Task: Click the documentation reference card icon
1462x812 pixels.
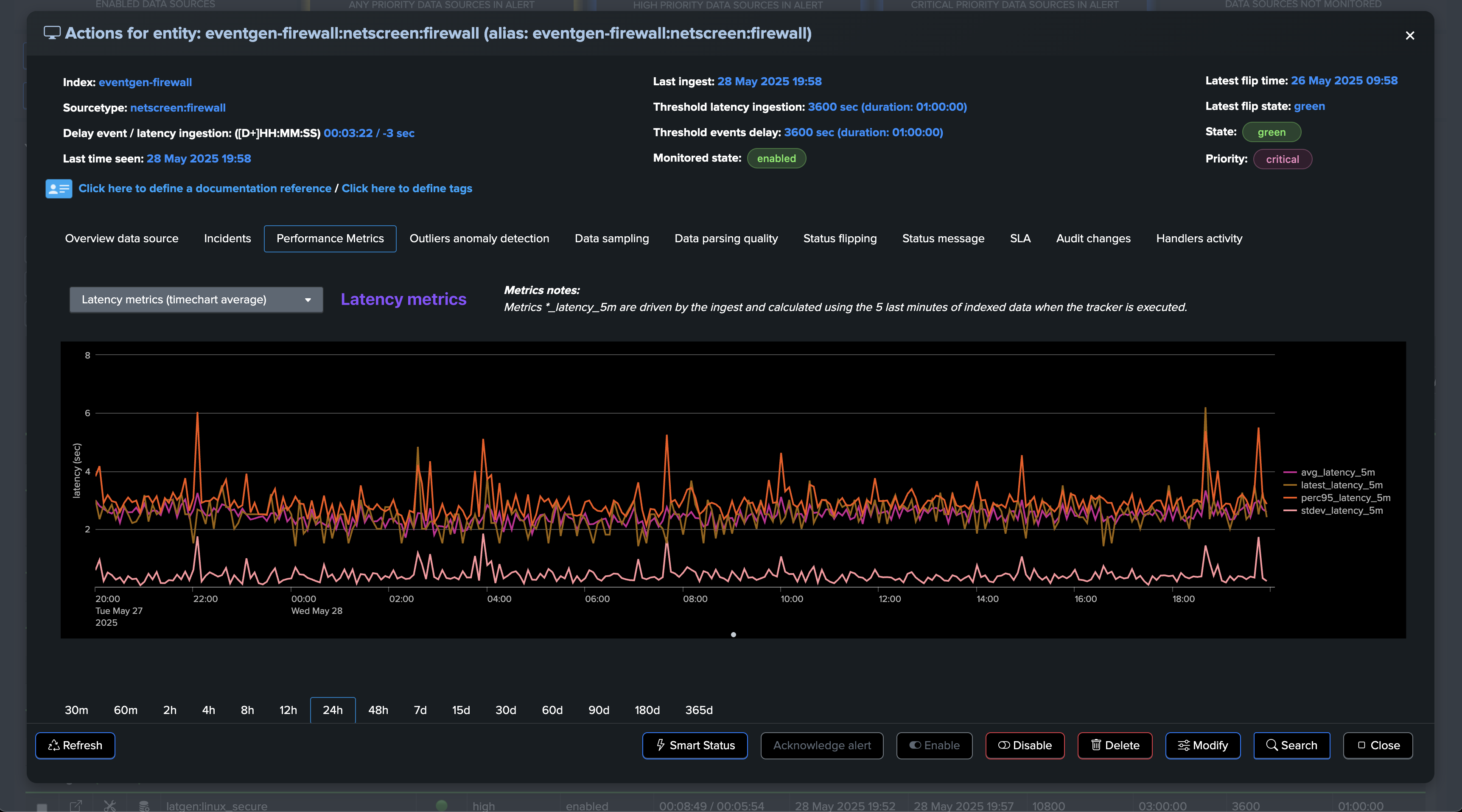Action: [59, 188]
